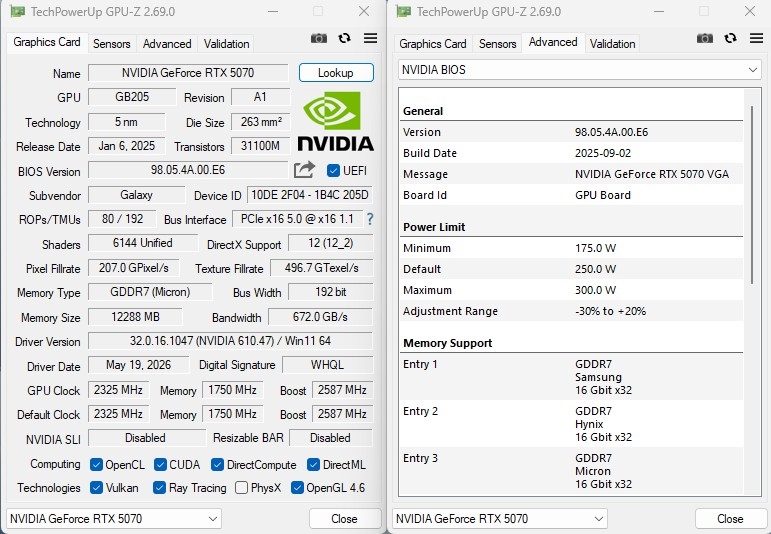Click the Subvendor field Galaxy

pyautogui.click(x=137, y=195)
